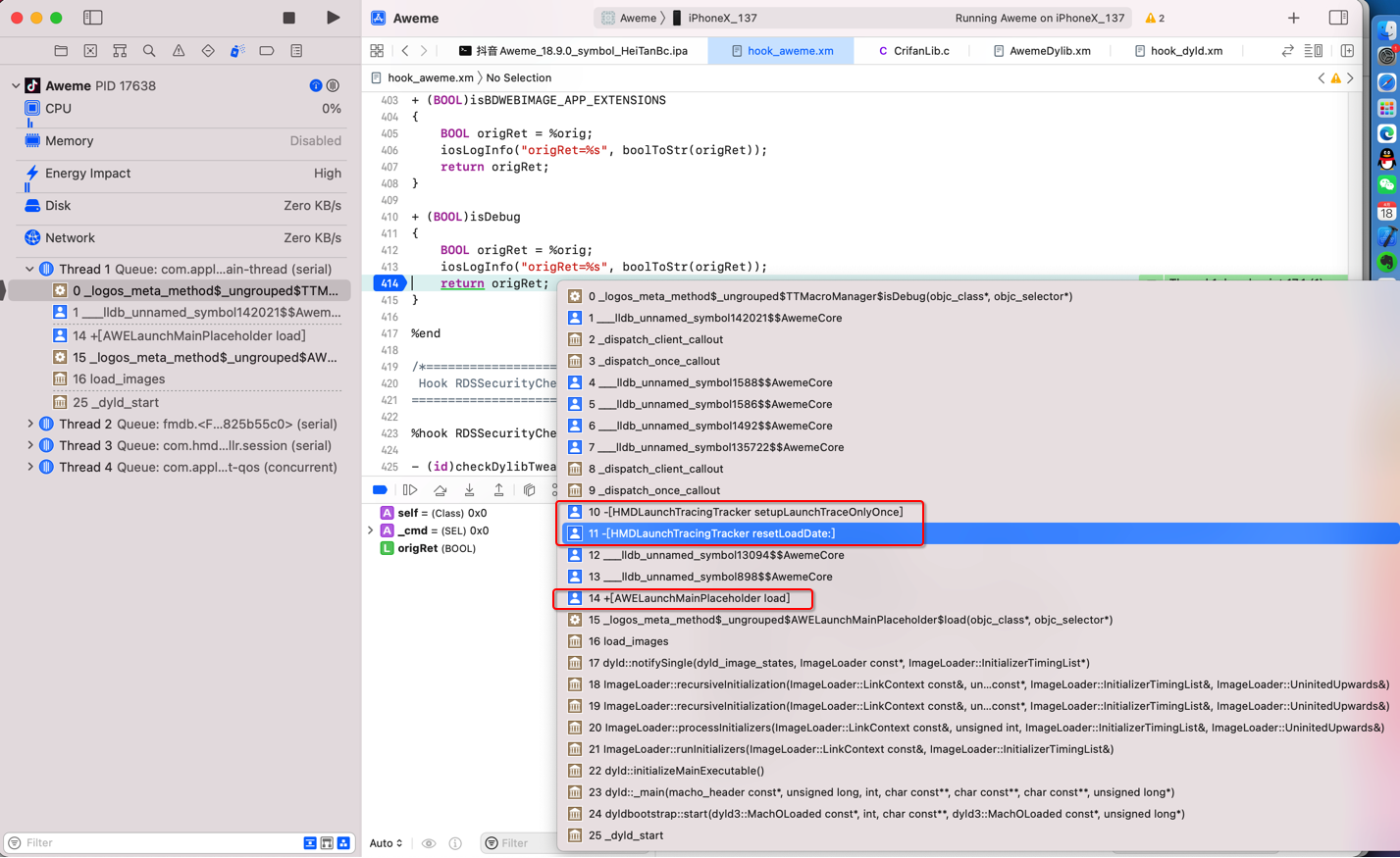This screenshot has width=1400, height=858.
Task: Toggle the navigator sidebar
Action: (93, 18)
